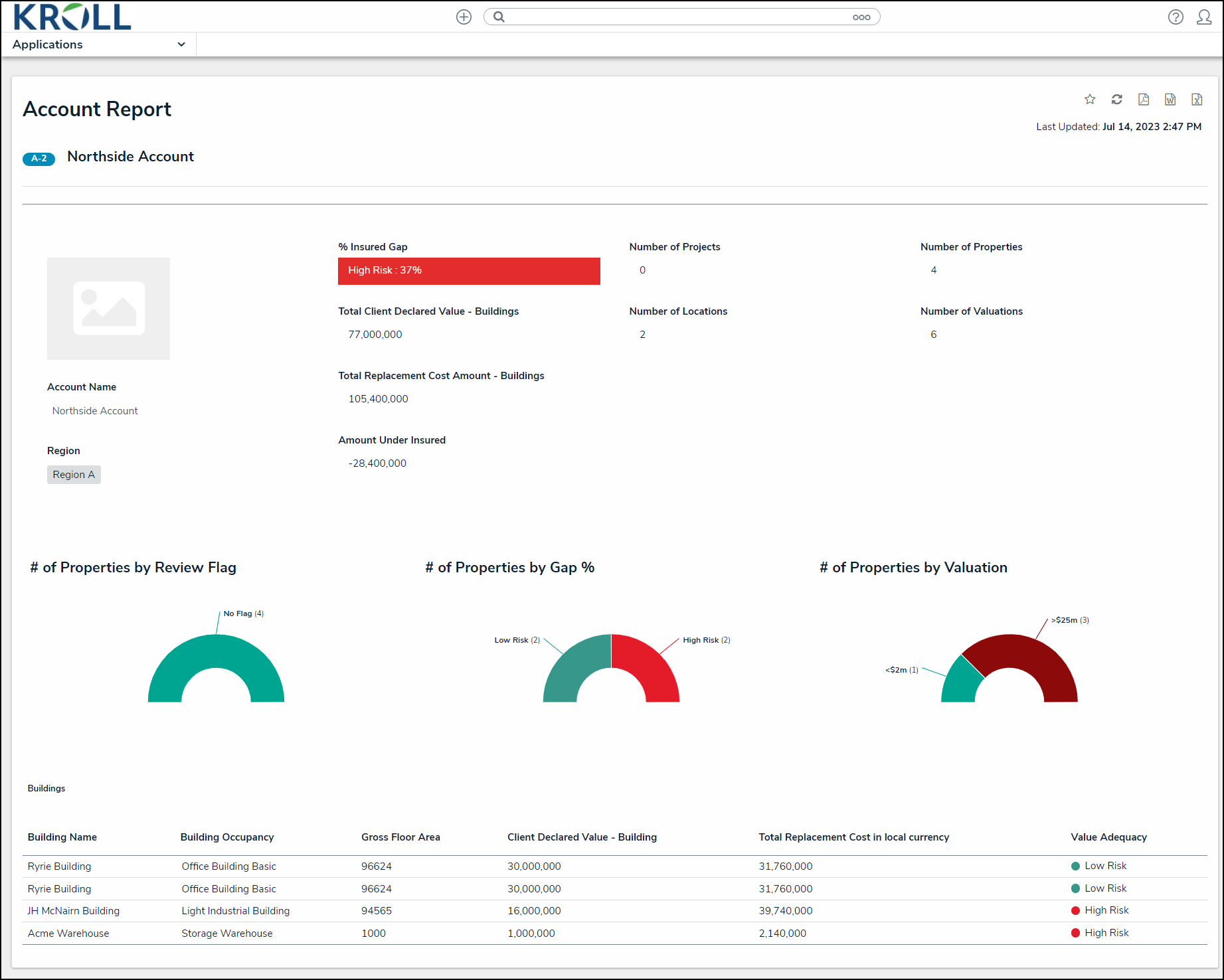Click the High Risk 37% red bar

point(469,271)
